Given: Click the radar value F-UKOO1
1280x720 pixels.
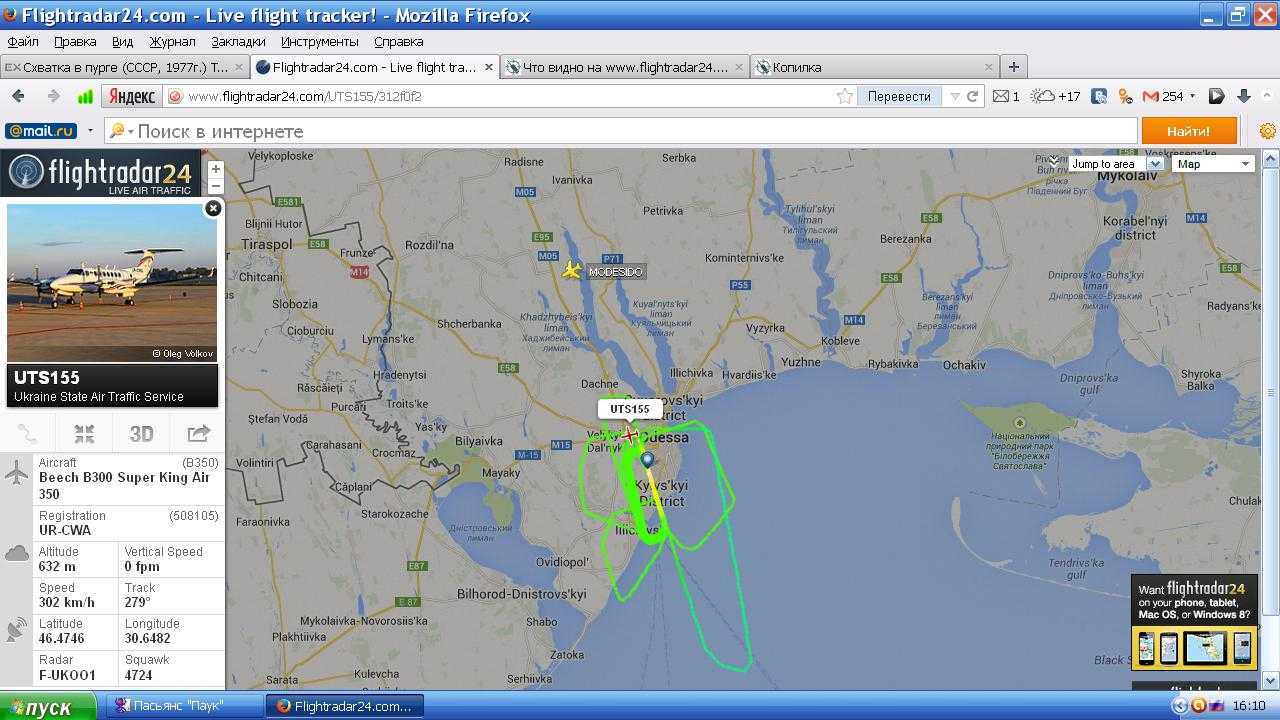Looking at the screenshot, I should point(67,675).
